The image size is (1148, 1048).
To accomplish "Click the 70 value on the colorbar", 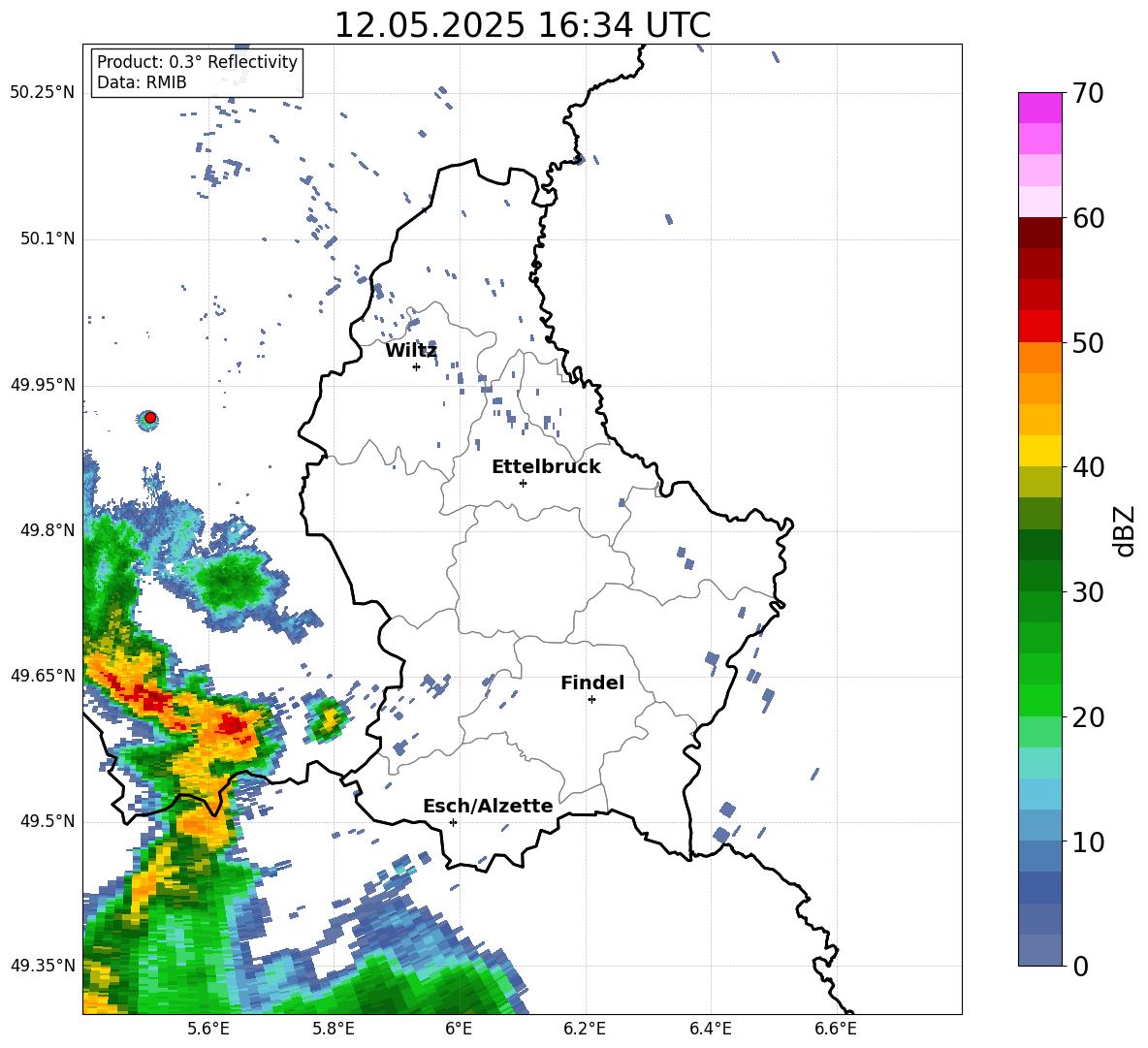I will 1088,94.
